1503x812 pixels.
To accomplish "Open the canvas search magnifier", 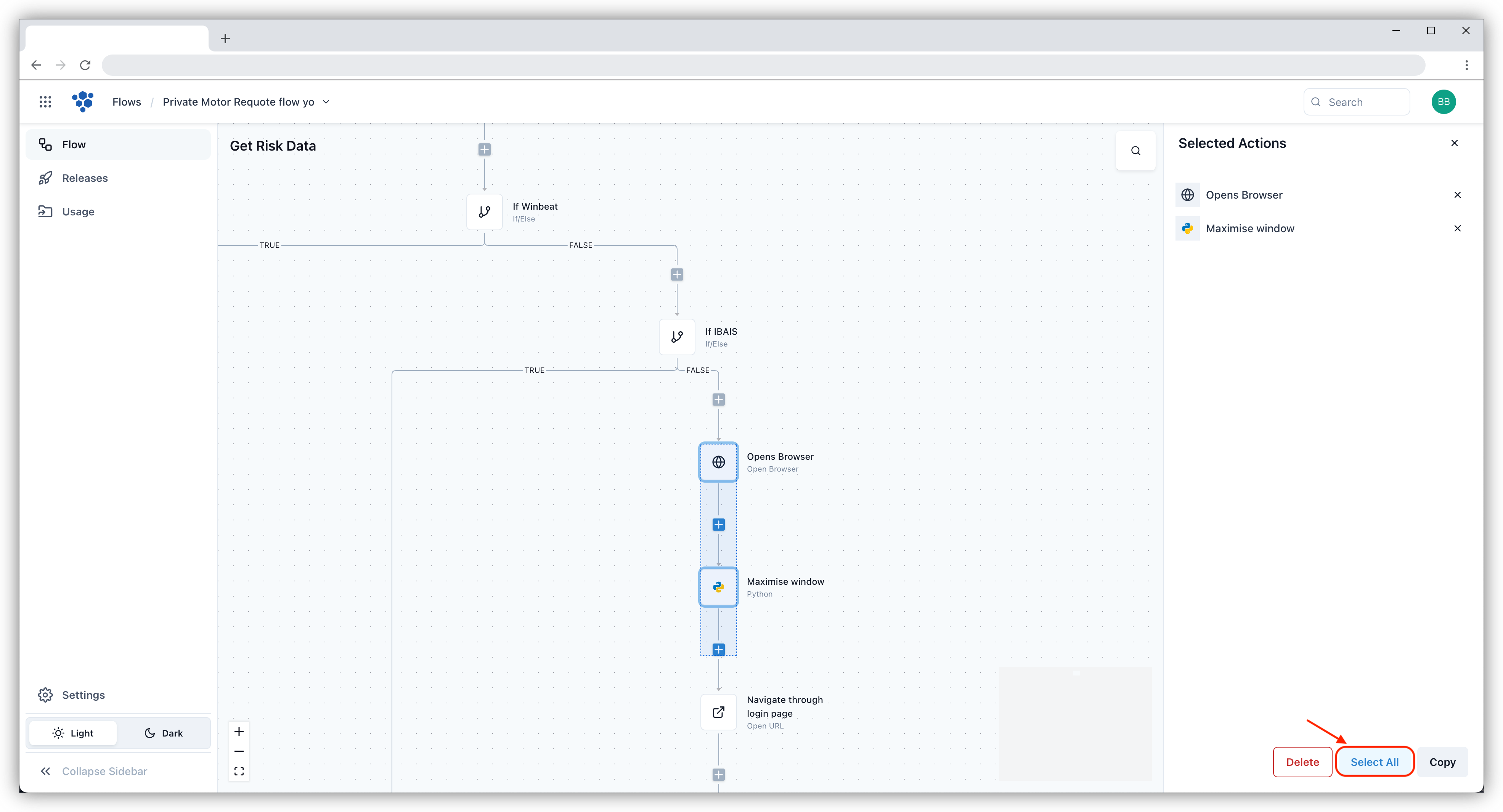I will click(x=1136, y=151).
